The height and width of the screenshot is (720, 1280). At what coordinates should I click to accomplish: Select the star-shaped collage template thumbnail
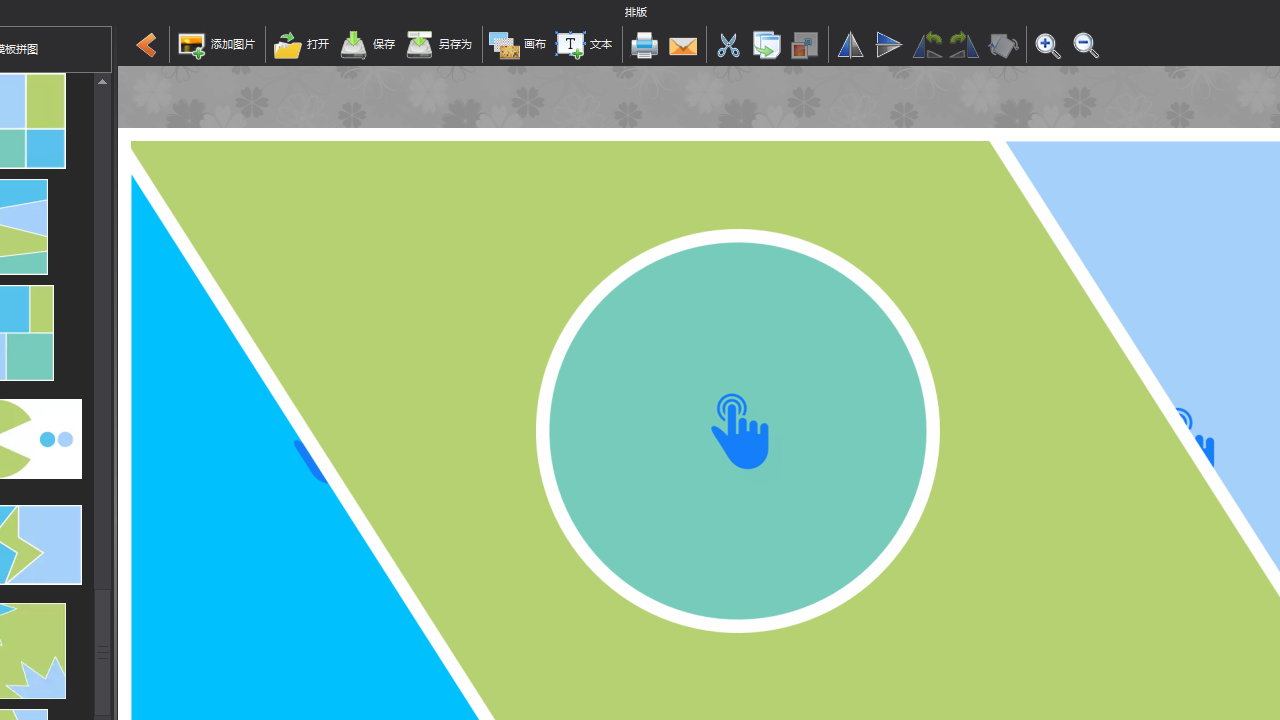pyautogui.click(x=40, y=545)
